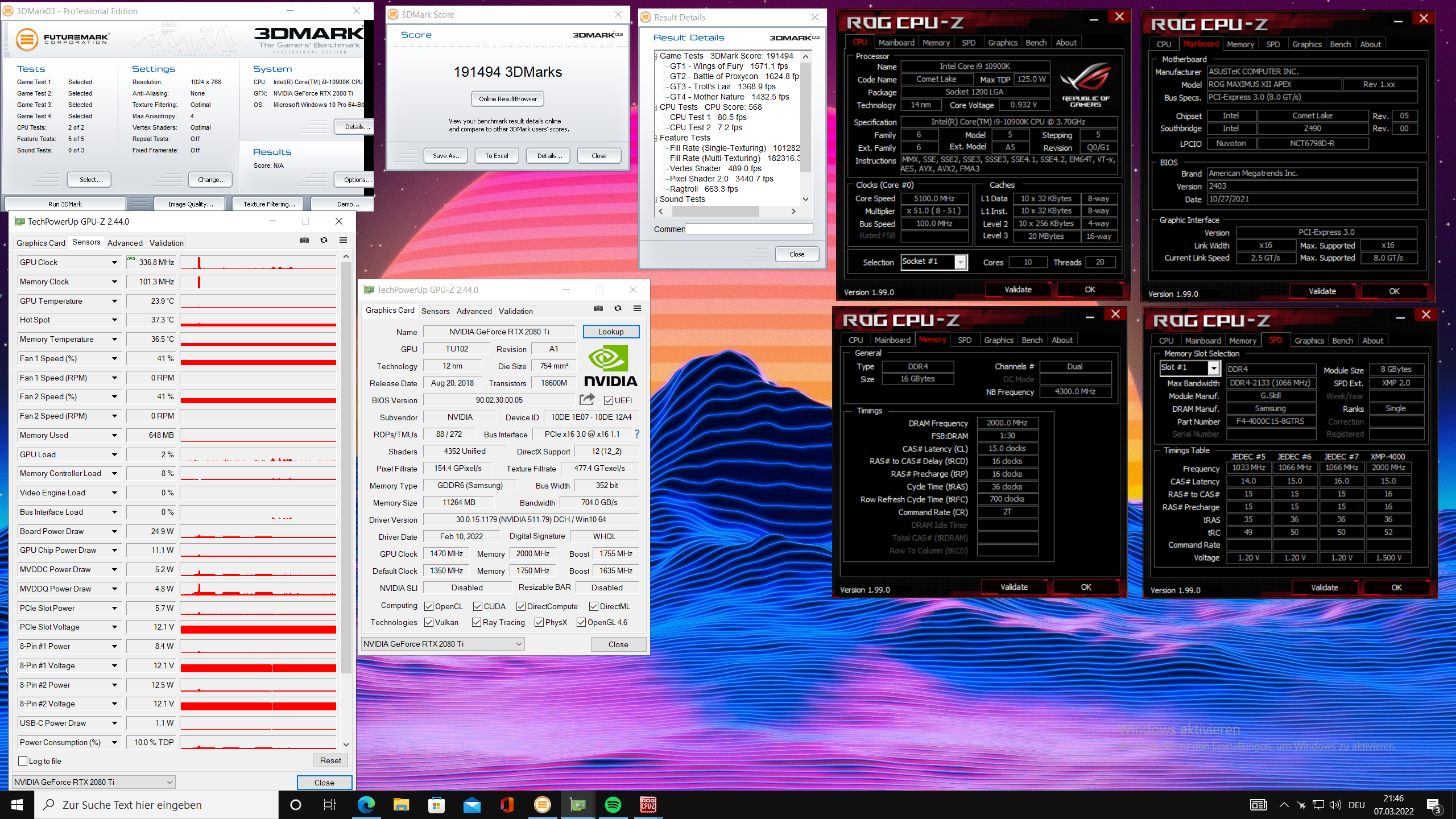The width and height of the screenshot is (1456, 819).
Task: Click the volume speaker icon in system tray
Action: (1335, 805)
